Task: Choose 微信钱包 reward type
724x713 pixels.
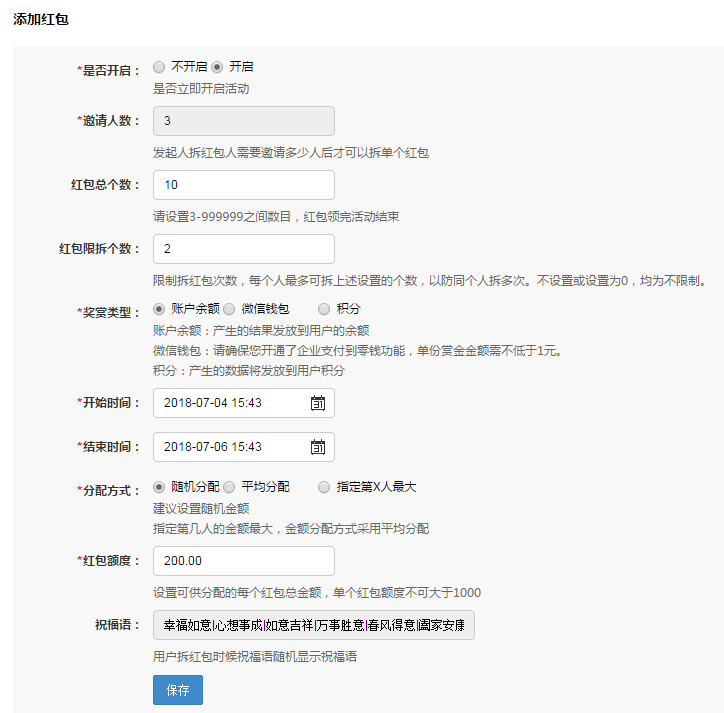Action: click(x=229, y=309)
